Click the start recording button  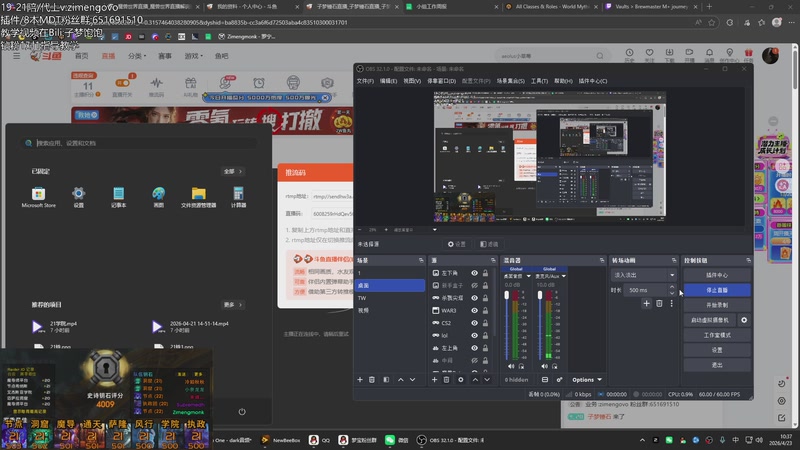click(717, 305)
